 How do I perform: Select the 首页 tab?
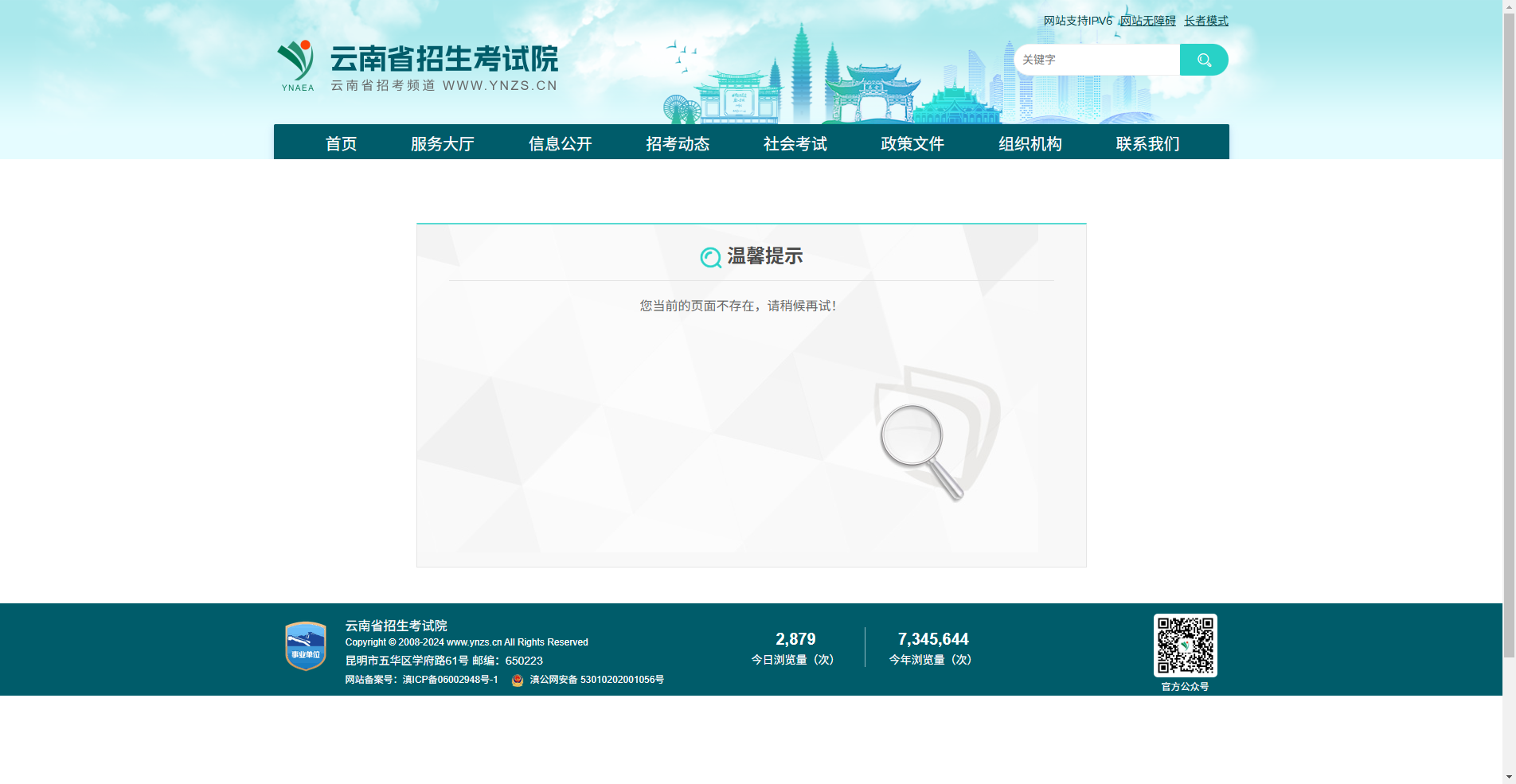[341, 143]
